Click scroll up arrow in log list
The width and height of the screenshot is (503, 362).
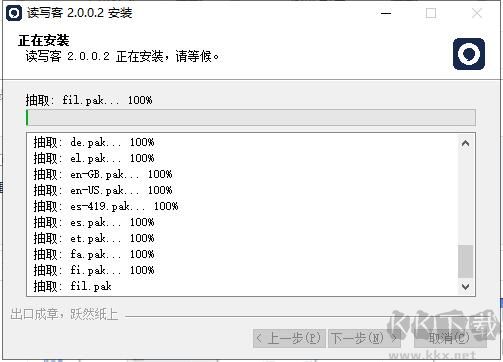point(466,144)
